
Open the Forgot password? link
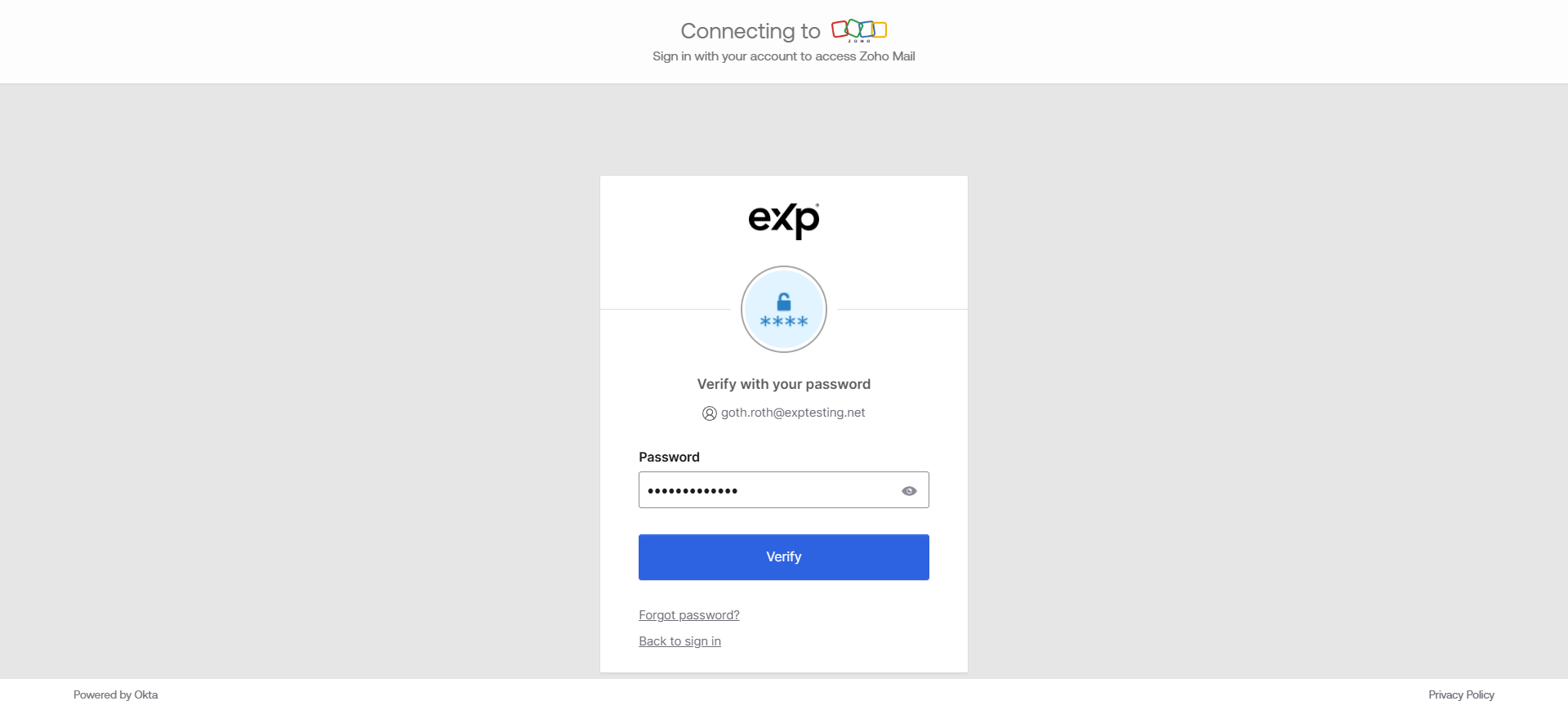pos(689,615)
